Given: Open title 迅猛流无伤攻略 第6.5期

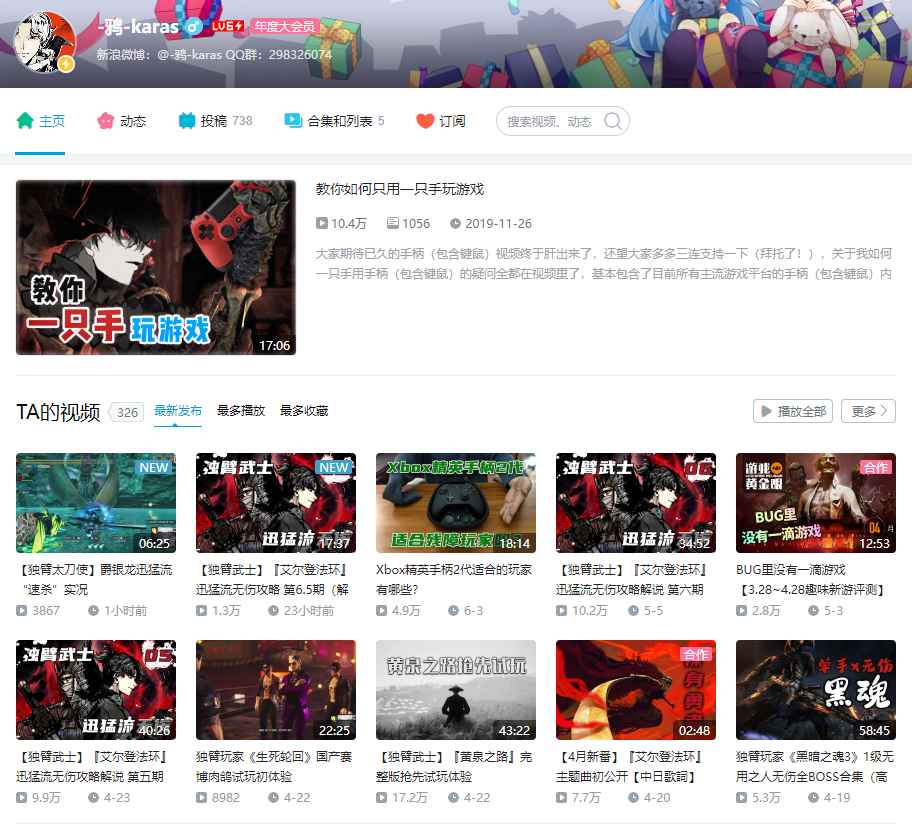Looking at the screenshot, I should coord(273,579).
